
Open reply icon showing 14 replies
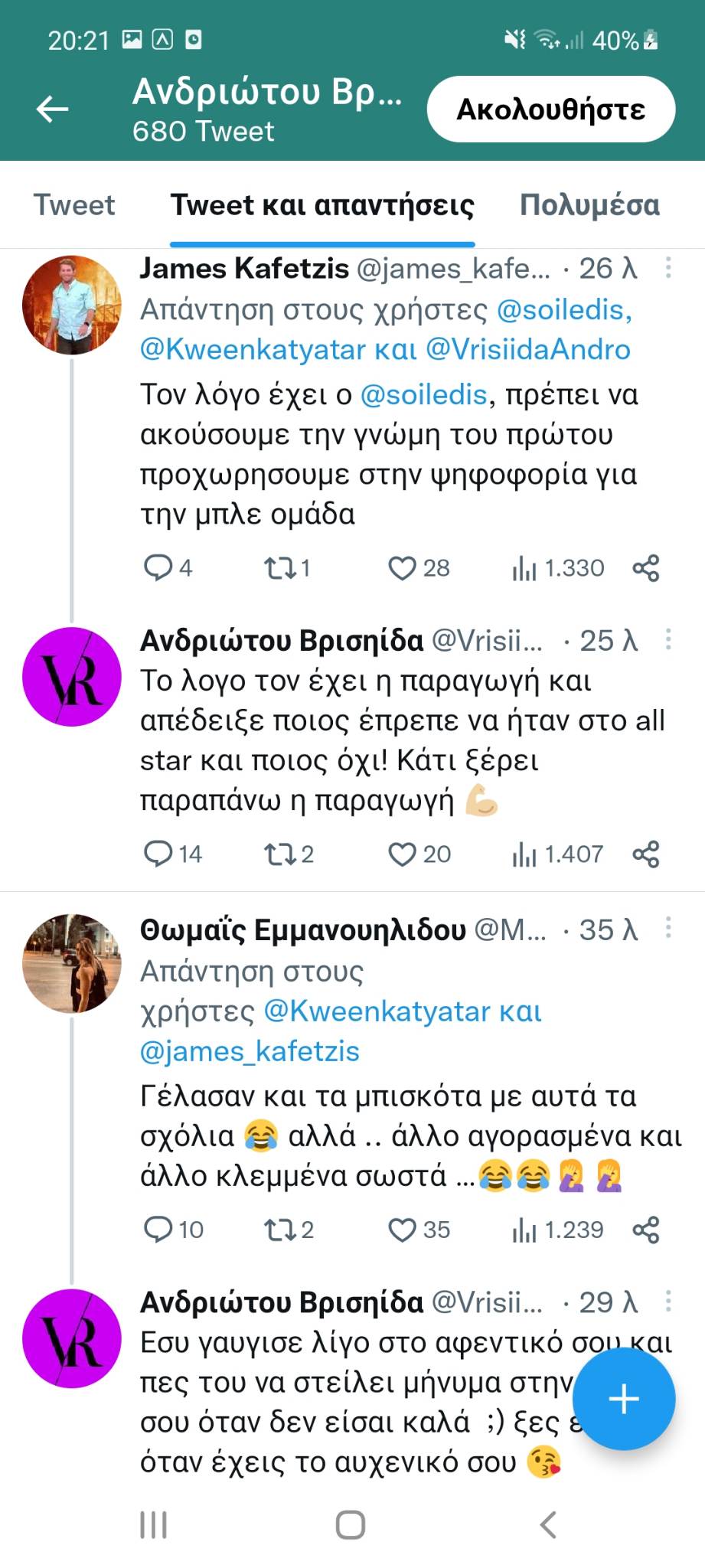point(158,854)
